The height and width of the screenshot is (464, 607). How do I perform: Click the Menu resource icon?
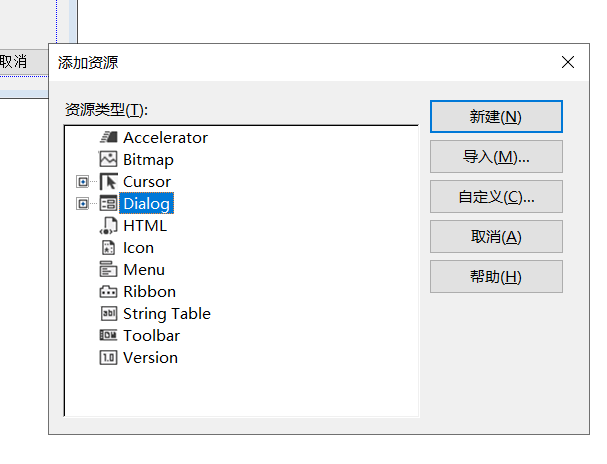pyautogui.click(x=109, y=270)
